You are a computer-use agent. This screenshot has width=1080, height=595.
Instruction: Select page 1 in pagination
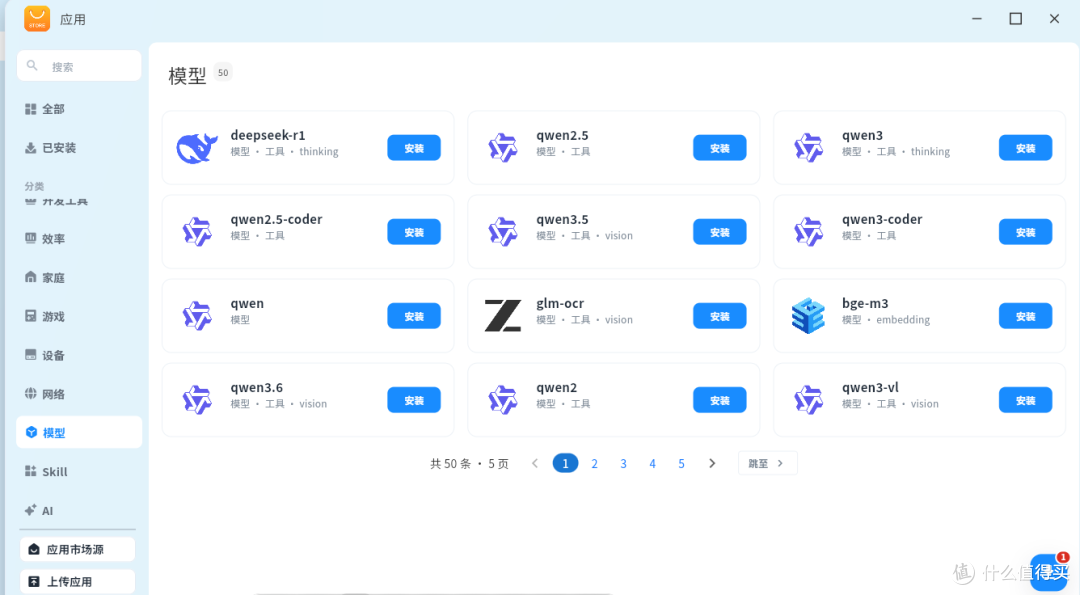click(x=565, y=463)
